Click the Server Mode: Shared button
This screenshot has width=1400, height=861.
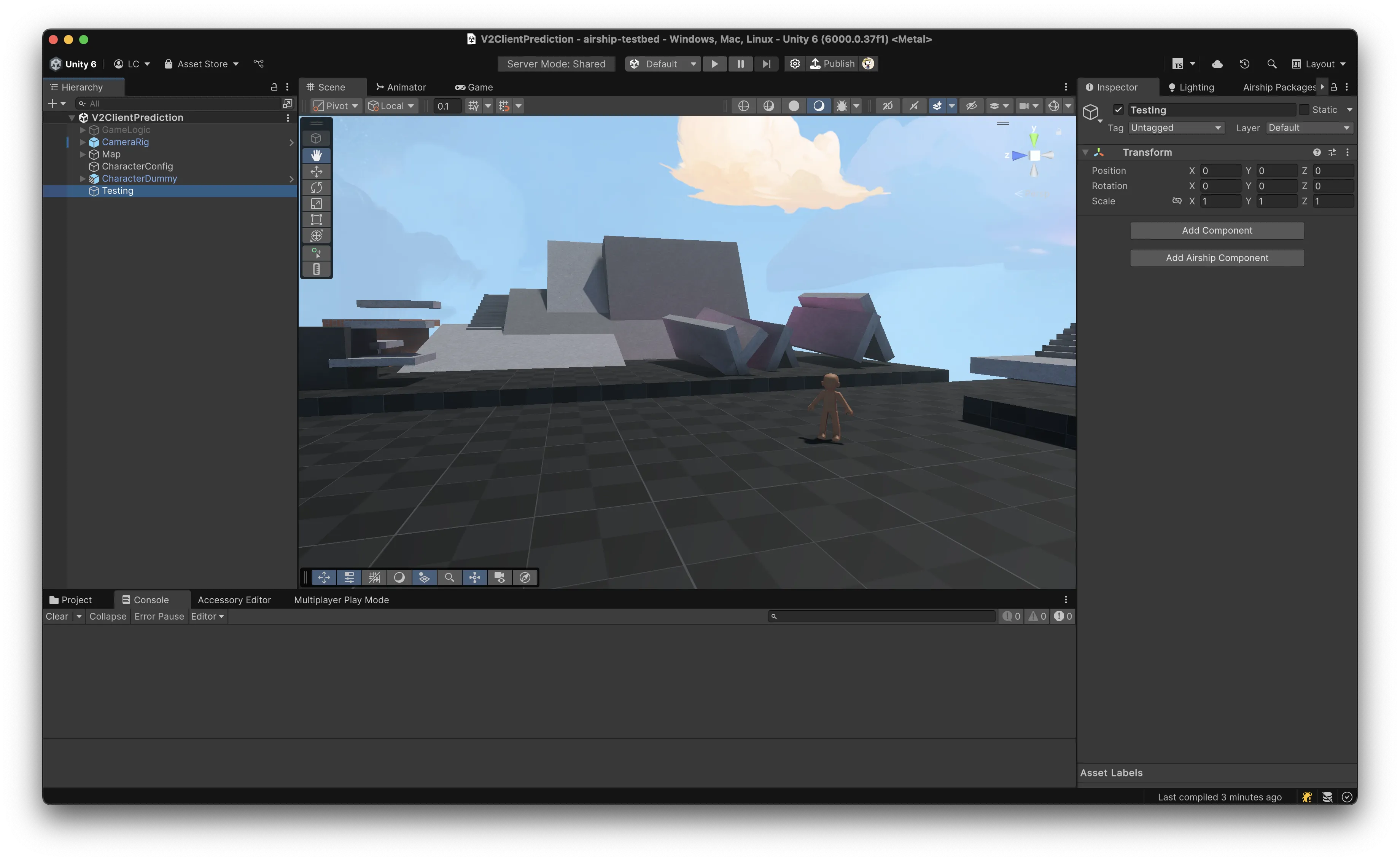click(556, 64)
